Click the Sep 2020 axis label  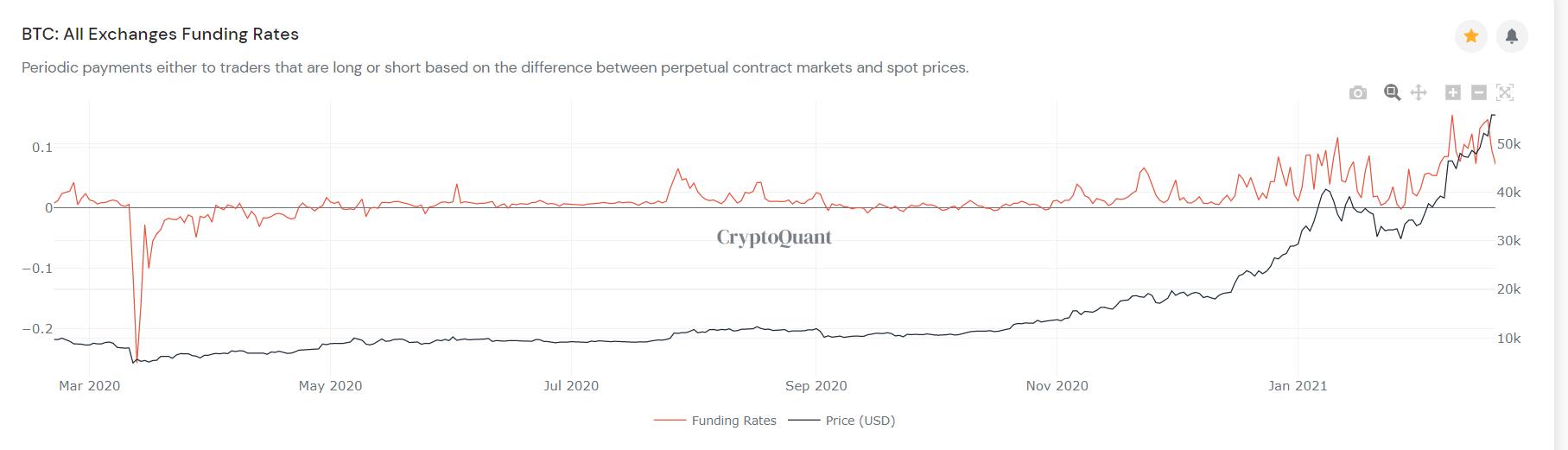tap(816, 386)
